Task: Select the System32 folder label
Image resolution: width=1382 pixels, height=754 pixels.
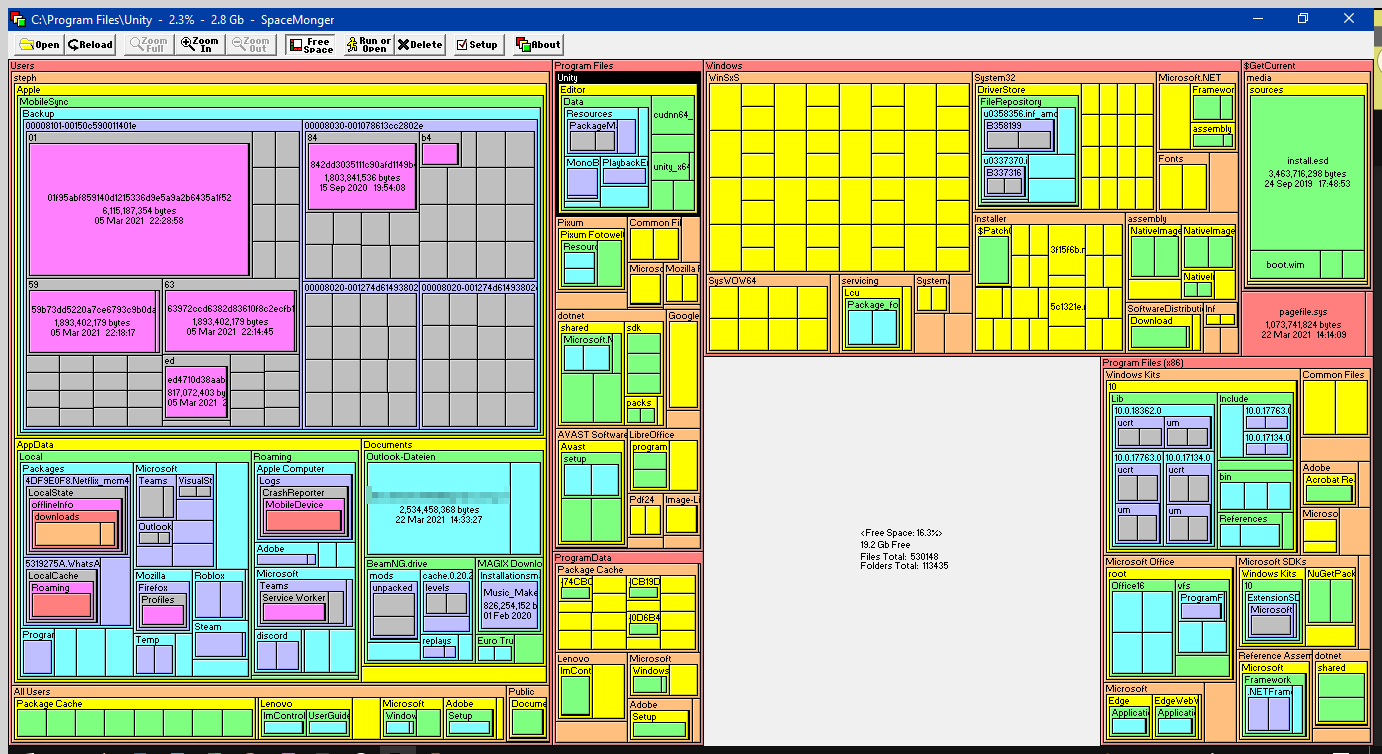Action: point(995,77)
